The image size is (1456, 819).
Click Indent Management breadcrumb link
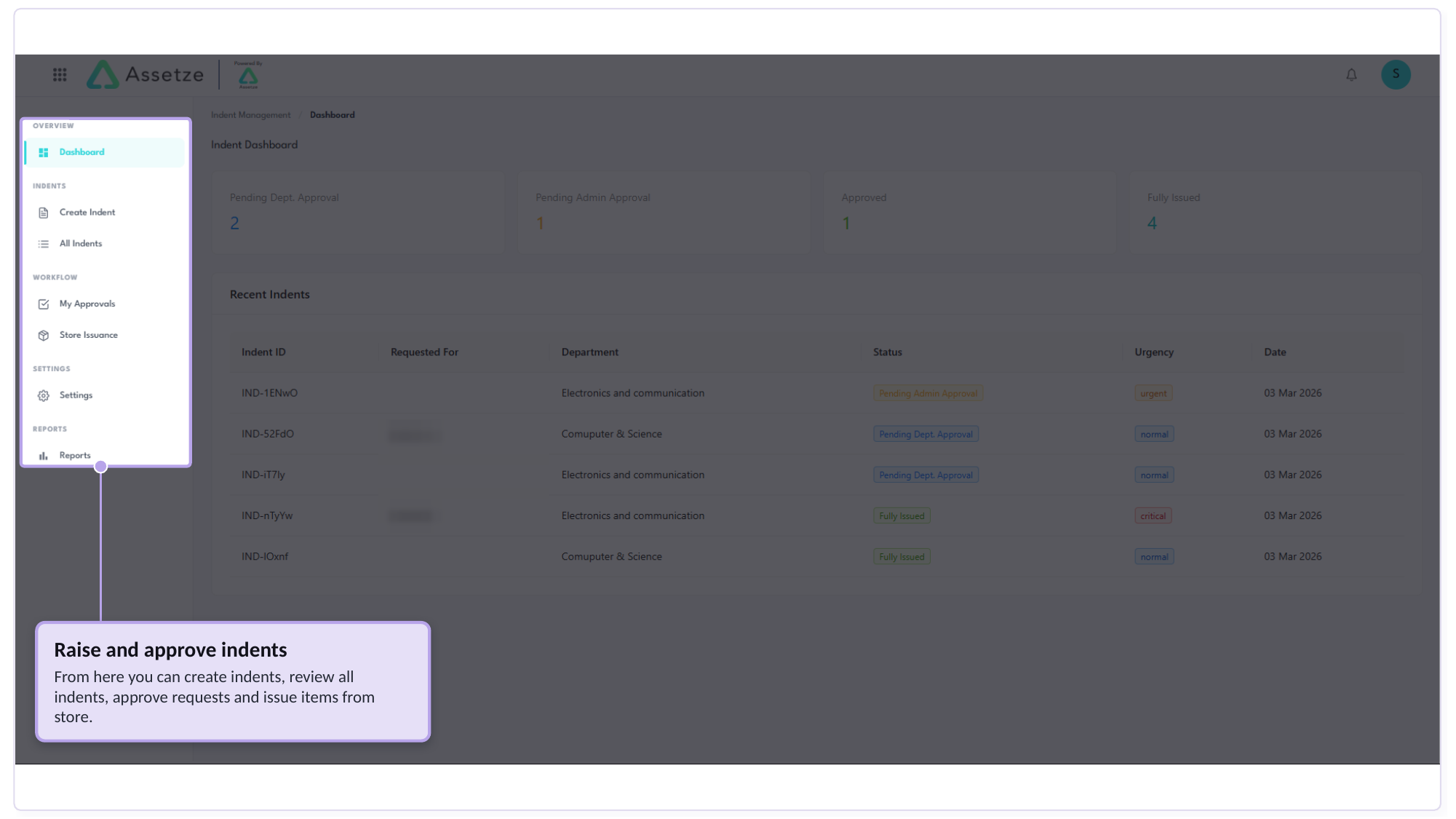[250, 115]
